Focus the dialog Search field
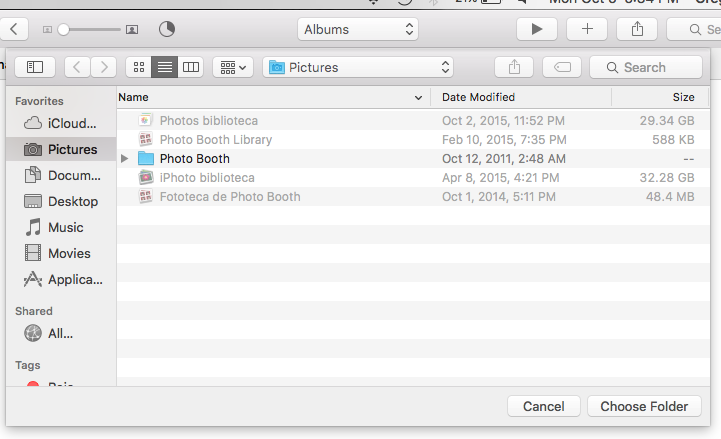Screen dimensions: 721x439 [x=646, y=67]
